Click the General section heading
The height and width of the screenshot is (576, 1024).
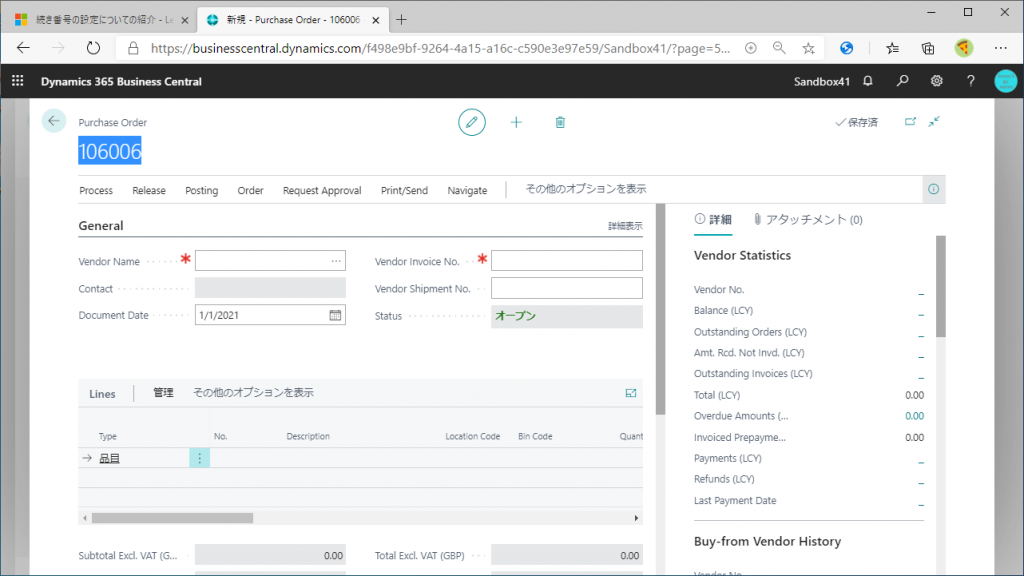(x=101, y=226)
